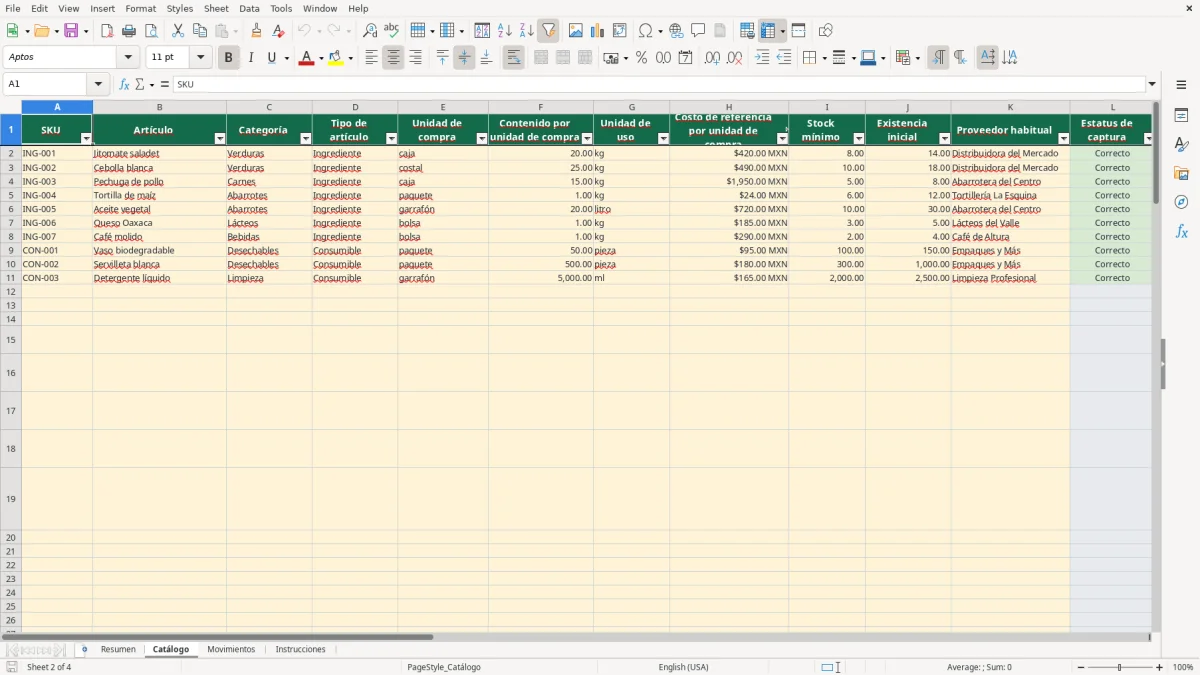Viewport: 1200px width, 675px height.
Task: Open the Data menu
Action: point(249,8)
